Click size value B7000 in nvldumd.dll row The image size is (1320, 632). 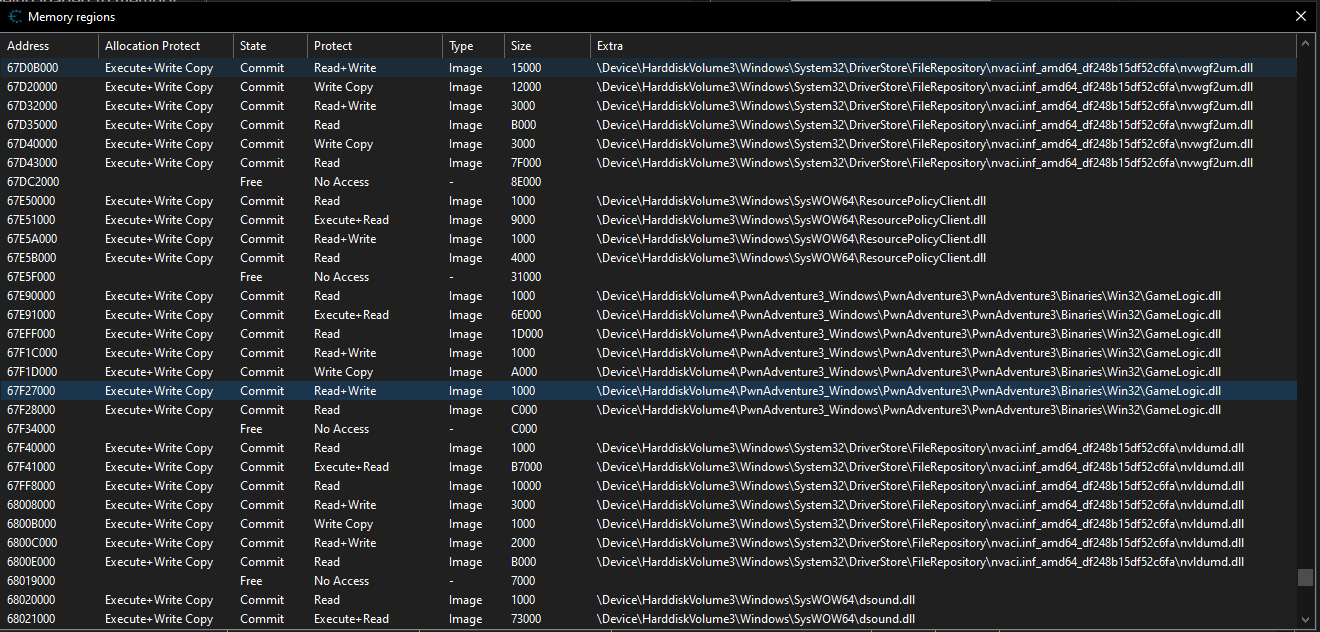526,467
